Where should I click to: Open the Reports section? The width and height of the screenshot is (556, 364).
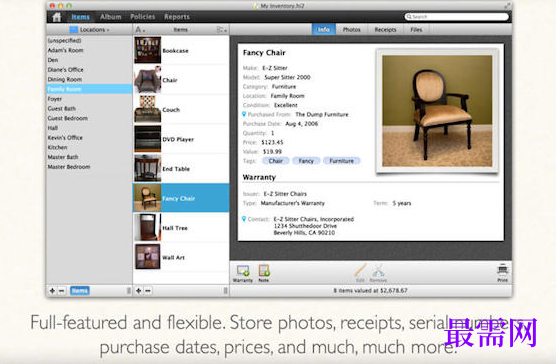[177, 17]
